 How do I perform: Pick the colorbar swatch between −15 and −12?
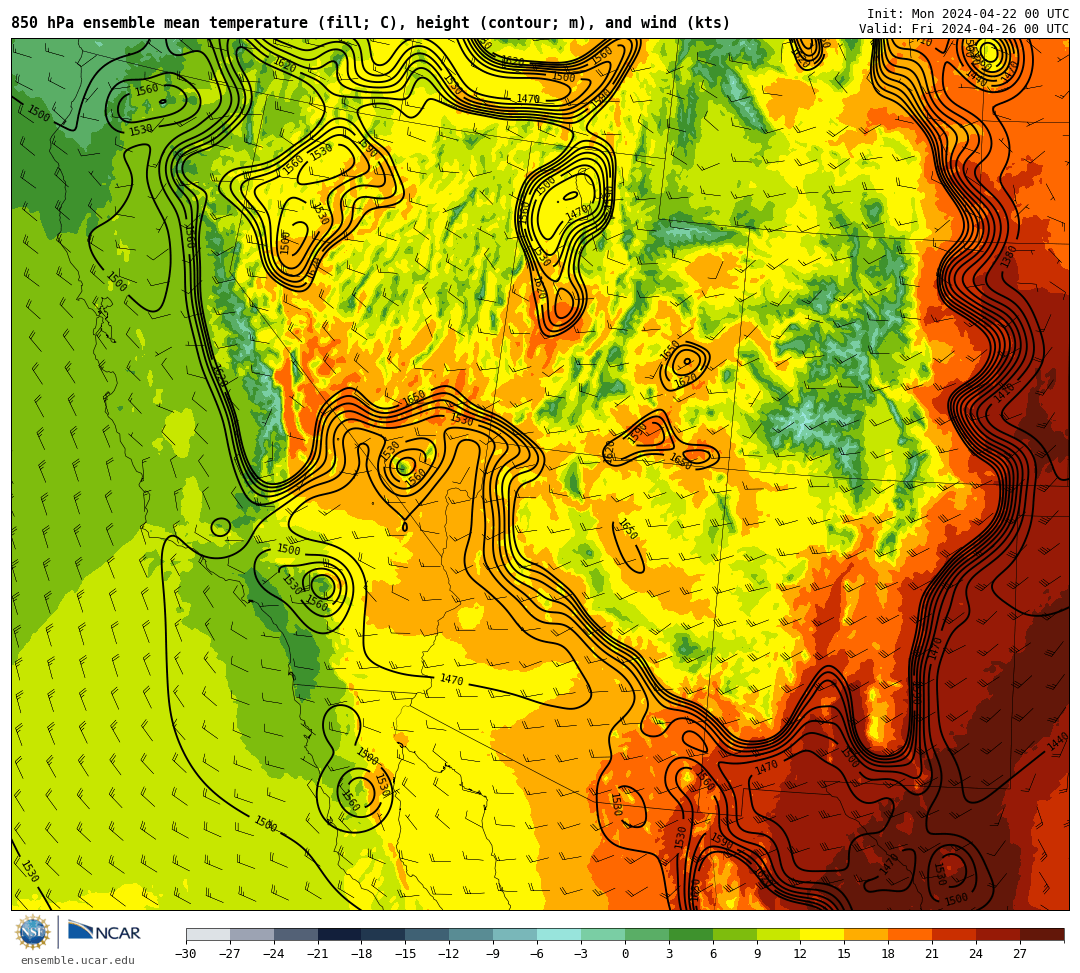coord(428,934)
